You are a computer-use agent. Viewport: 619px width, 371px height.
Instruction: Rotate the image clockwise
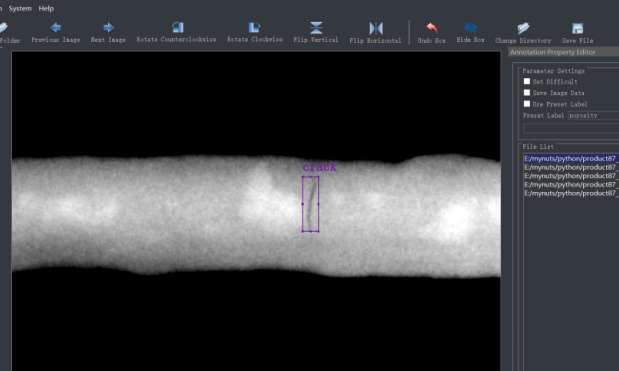point(255,32)
